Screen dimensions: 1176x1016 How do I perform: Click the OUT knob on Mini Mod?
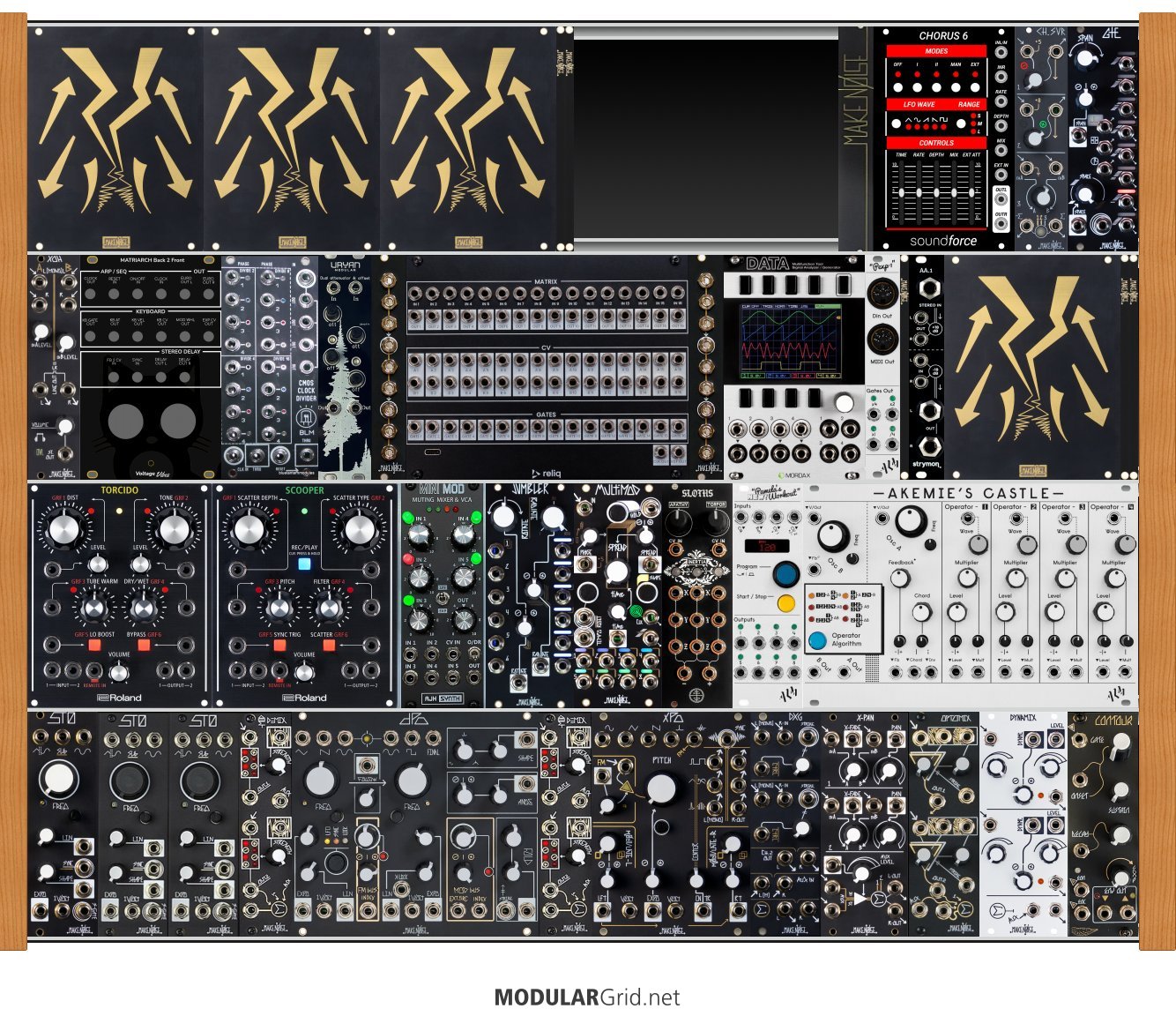pyautogui.click(x=464, y=619)
